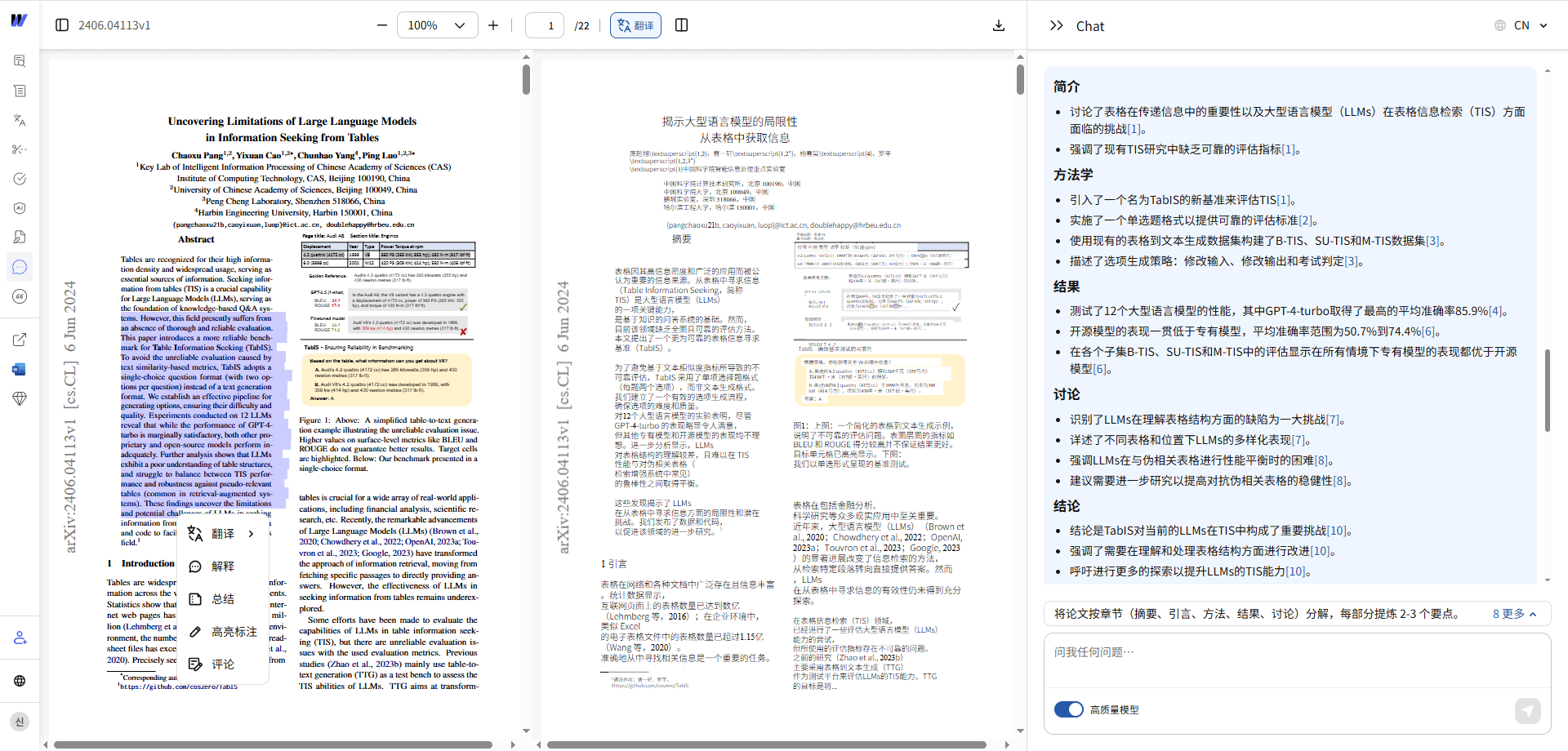Collapse the Chat panel using the double-arrow toggle

(1056, 24)
